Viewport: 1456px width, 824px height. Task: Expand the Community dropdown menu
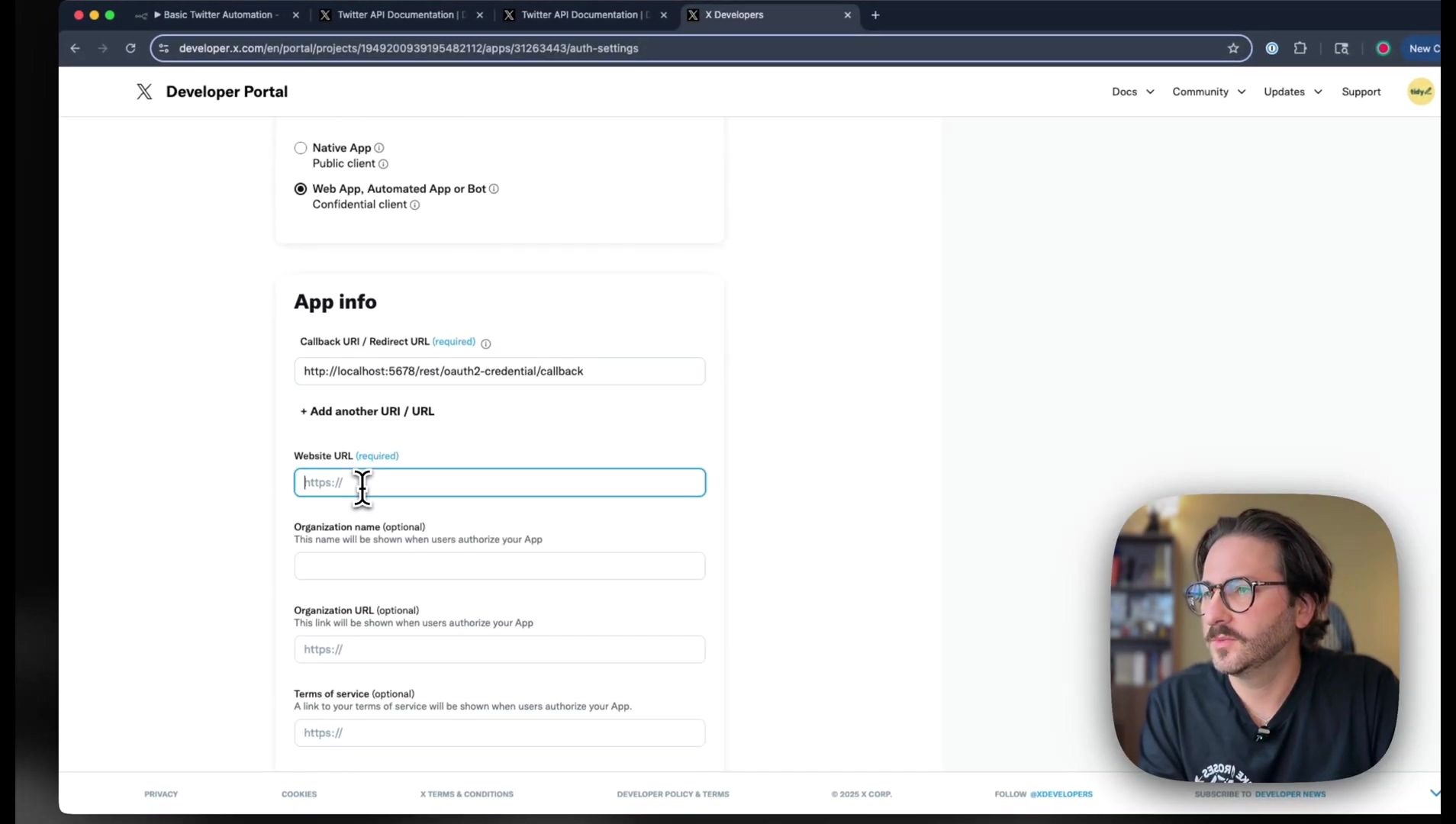(x=1209, y=92)
